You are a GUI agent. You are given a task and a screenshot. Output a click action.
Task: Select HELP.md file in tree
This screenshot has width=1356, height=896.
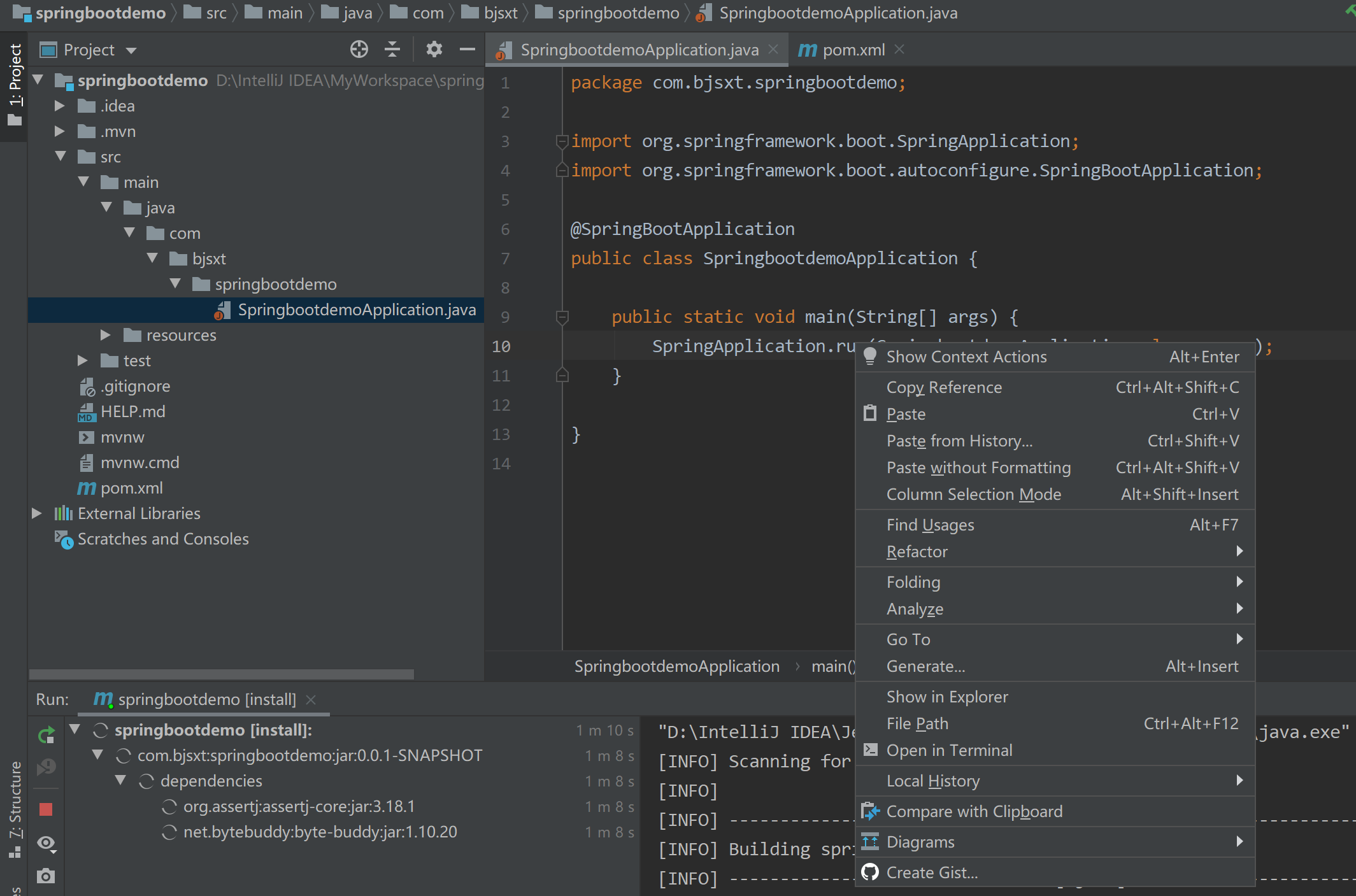coord(132,411)
